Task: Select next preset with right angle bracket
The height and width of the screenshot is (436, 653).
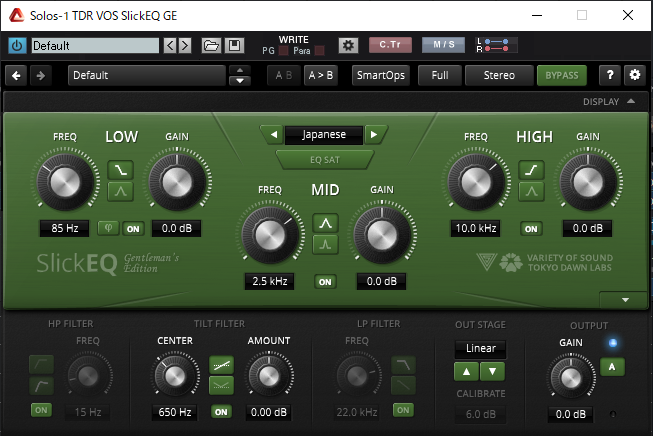Action: (x=185, y=45)
